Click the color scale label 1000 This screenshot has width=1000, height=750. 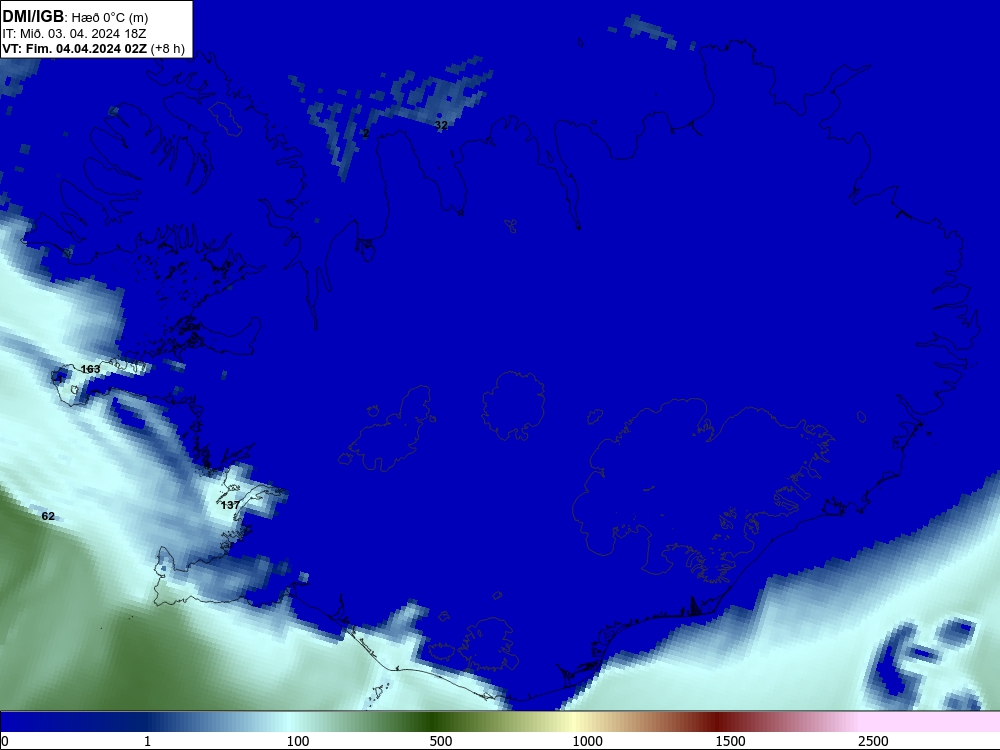587,741
